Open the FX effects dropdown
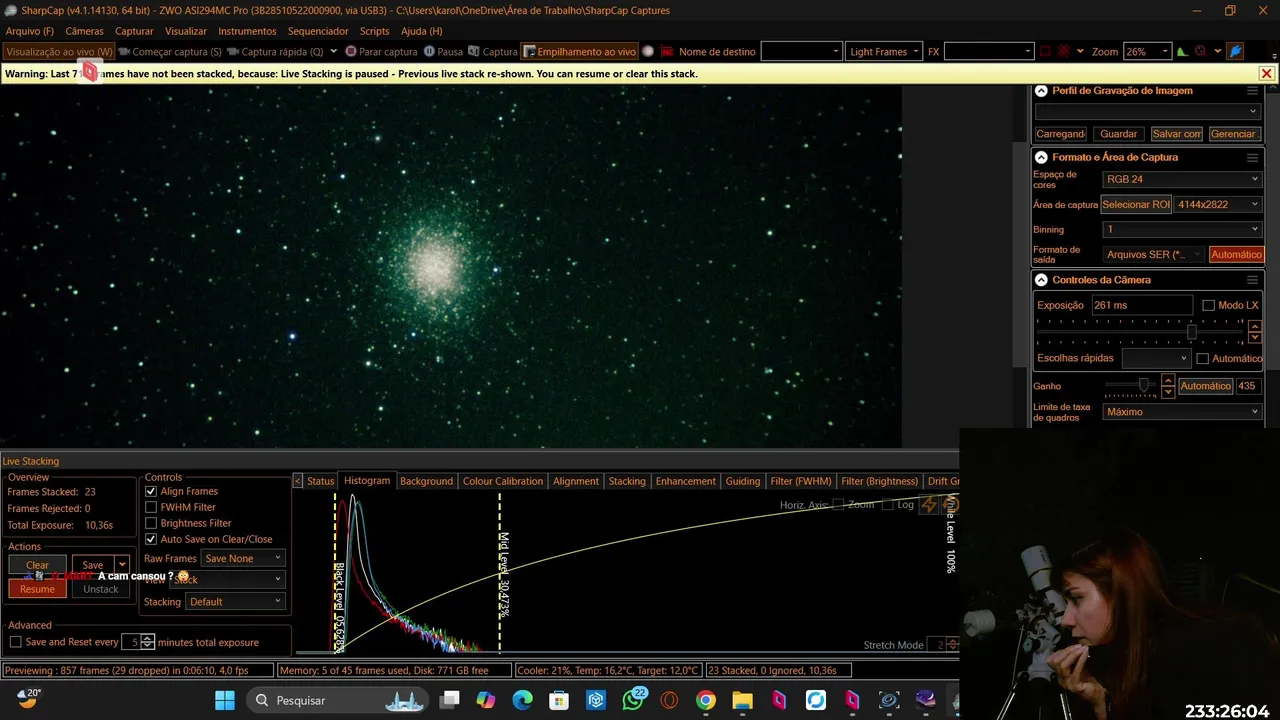Image resolution: width=1280 pixels, height=720 pixels. point(988,51)
